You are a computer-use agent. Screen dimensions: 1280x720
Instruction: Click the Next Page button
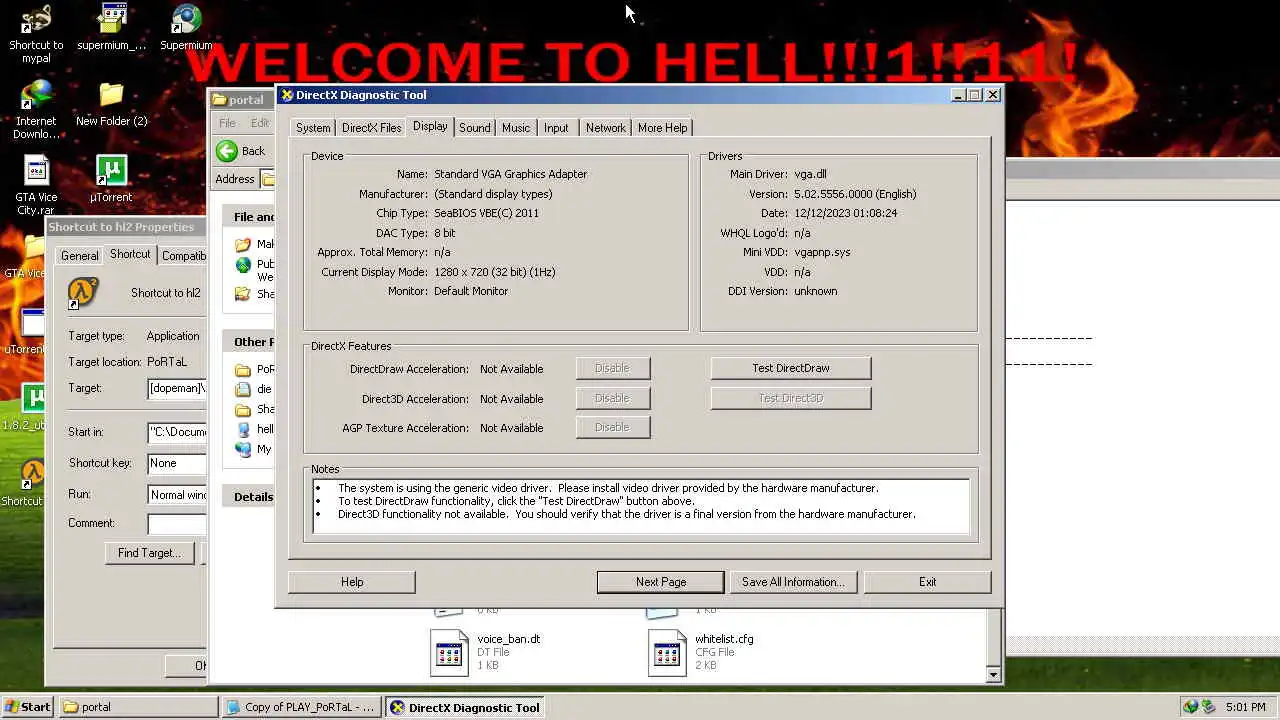pos(661,582)
